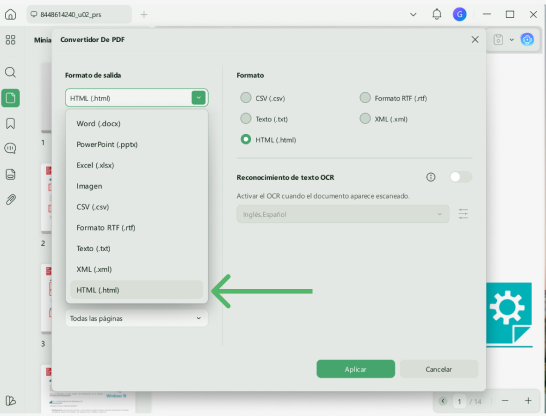Choose Texto (.txt) in dropdown list
The image size is (546, 416).
click(136, 249)
